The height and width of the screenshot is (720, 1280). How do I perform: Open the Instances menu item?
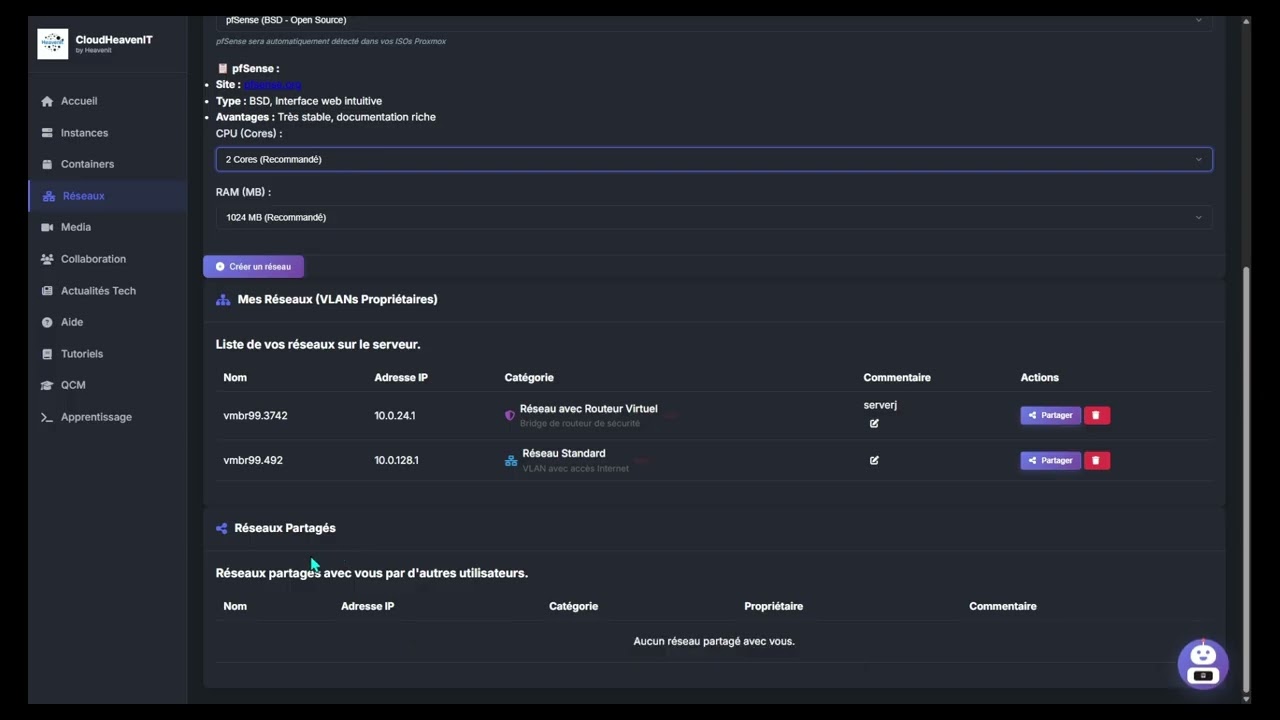(84, 133)
